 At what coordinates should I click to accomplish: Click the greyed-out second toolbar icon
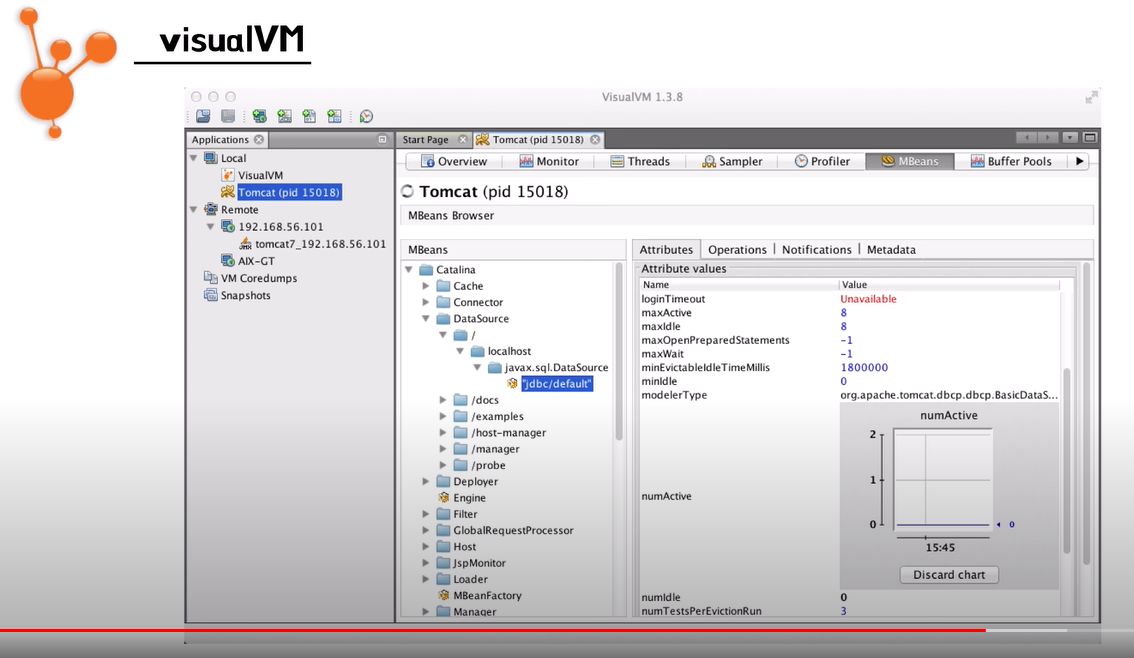tap(228, 116)
